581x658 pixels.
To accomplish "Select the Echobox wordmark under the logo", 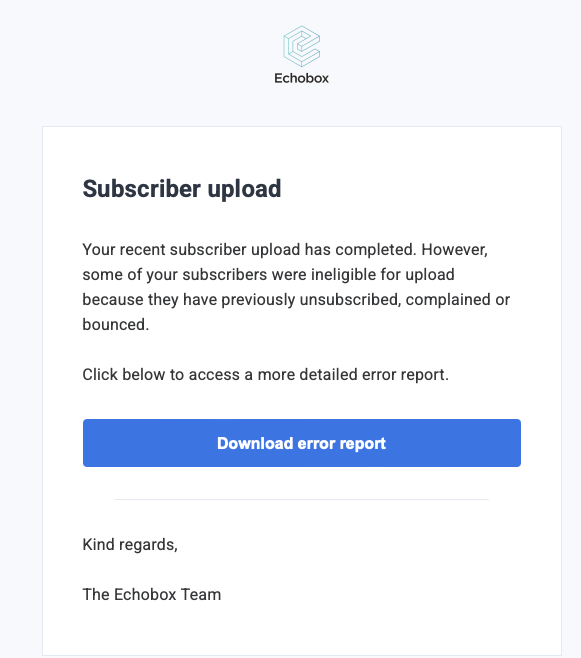I will 302,78.
